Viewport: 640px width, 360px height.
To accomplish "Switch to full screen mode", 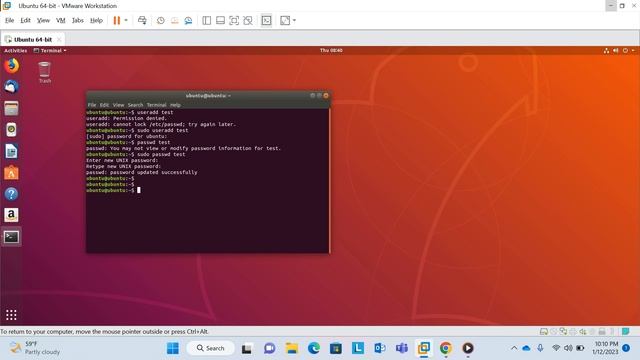I will coord(234,20).
